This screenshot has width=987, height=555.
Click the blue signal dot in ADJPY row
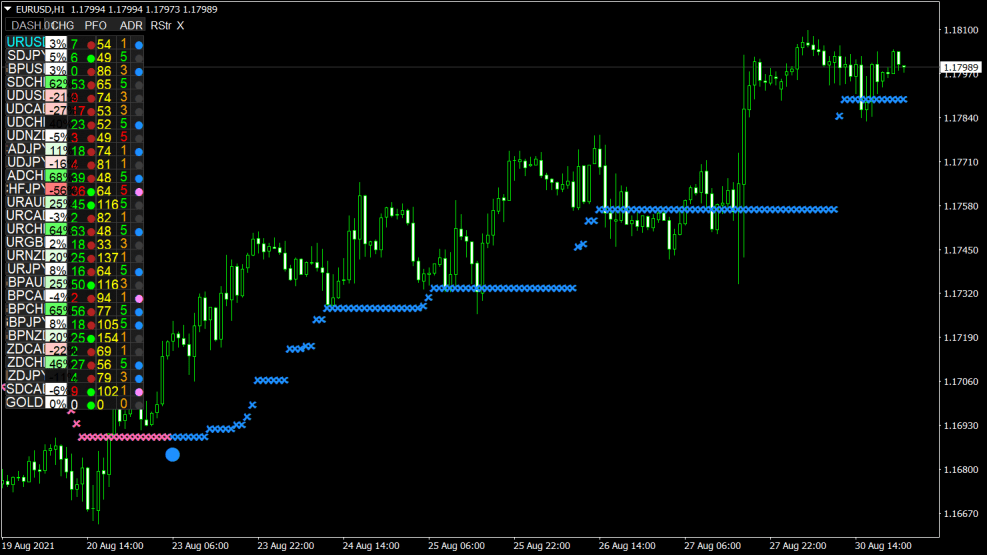(x=138, y=152)
